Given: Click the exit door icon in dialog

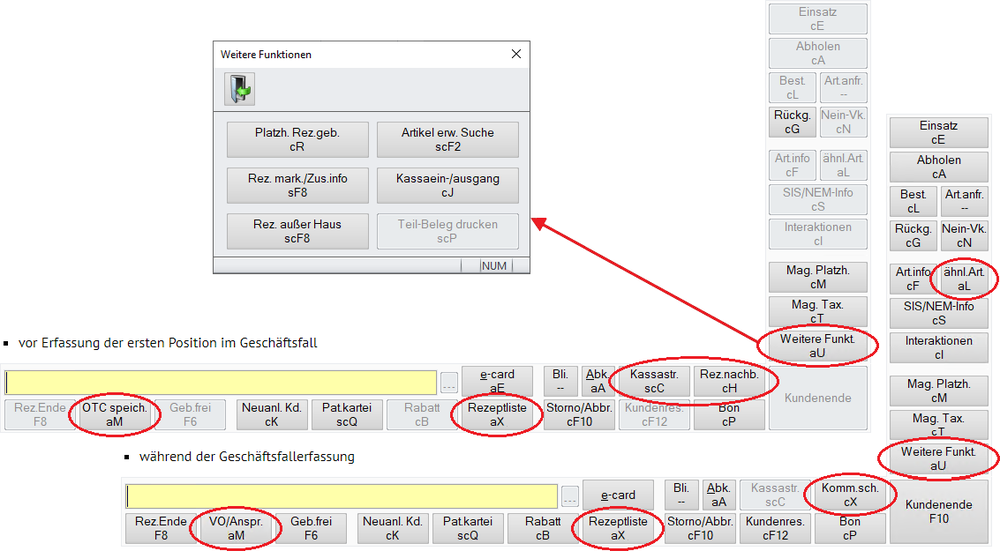Looking at the screenshot, I should click(238, 90).
